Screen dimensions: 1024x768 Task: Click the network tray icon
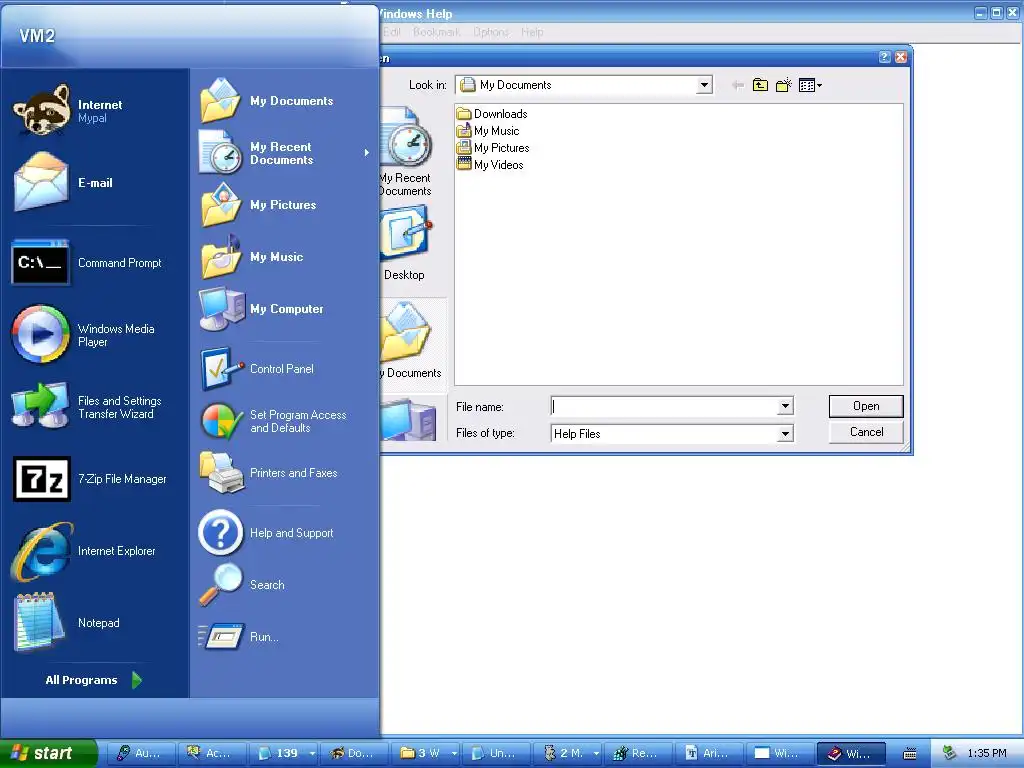point(950,754)
